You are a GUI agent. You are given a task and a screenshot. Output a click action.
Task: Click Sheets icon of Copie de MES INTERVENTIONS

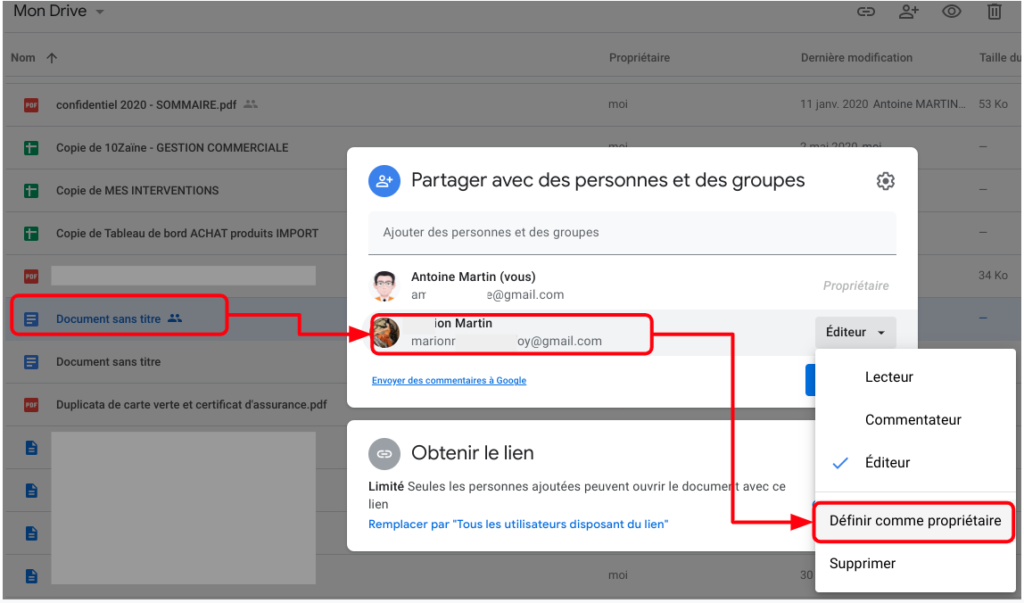[x=31, y=191]
